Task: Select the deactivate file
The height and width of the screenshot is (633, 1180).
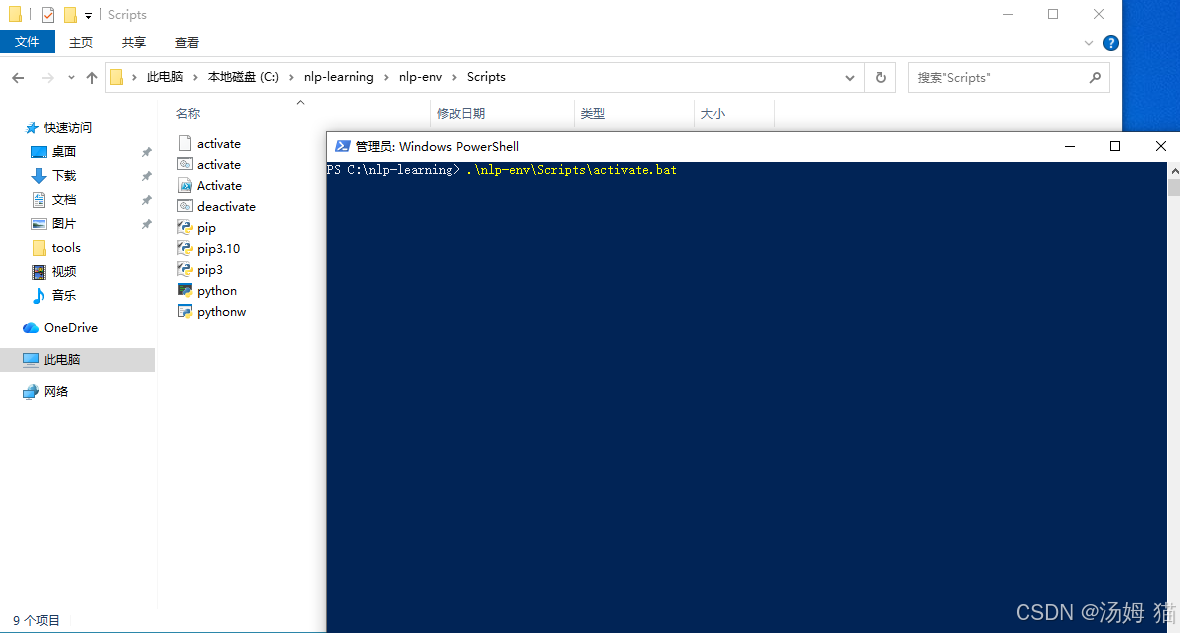Action: pos(217,206)
